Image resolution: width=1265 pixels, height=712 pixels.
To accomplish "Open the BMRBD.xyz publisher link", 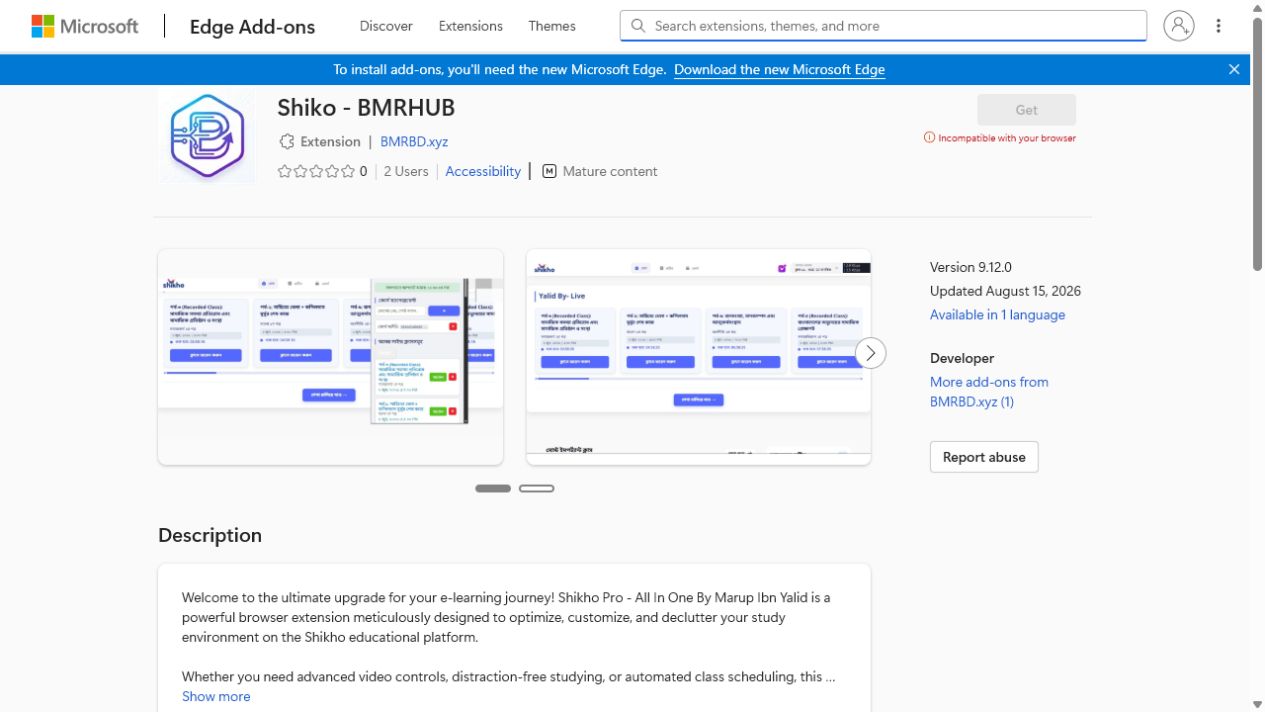I will [x=414, y=142].
